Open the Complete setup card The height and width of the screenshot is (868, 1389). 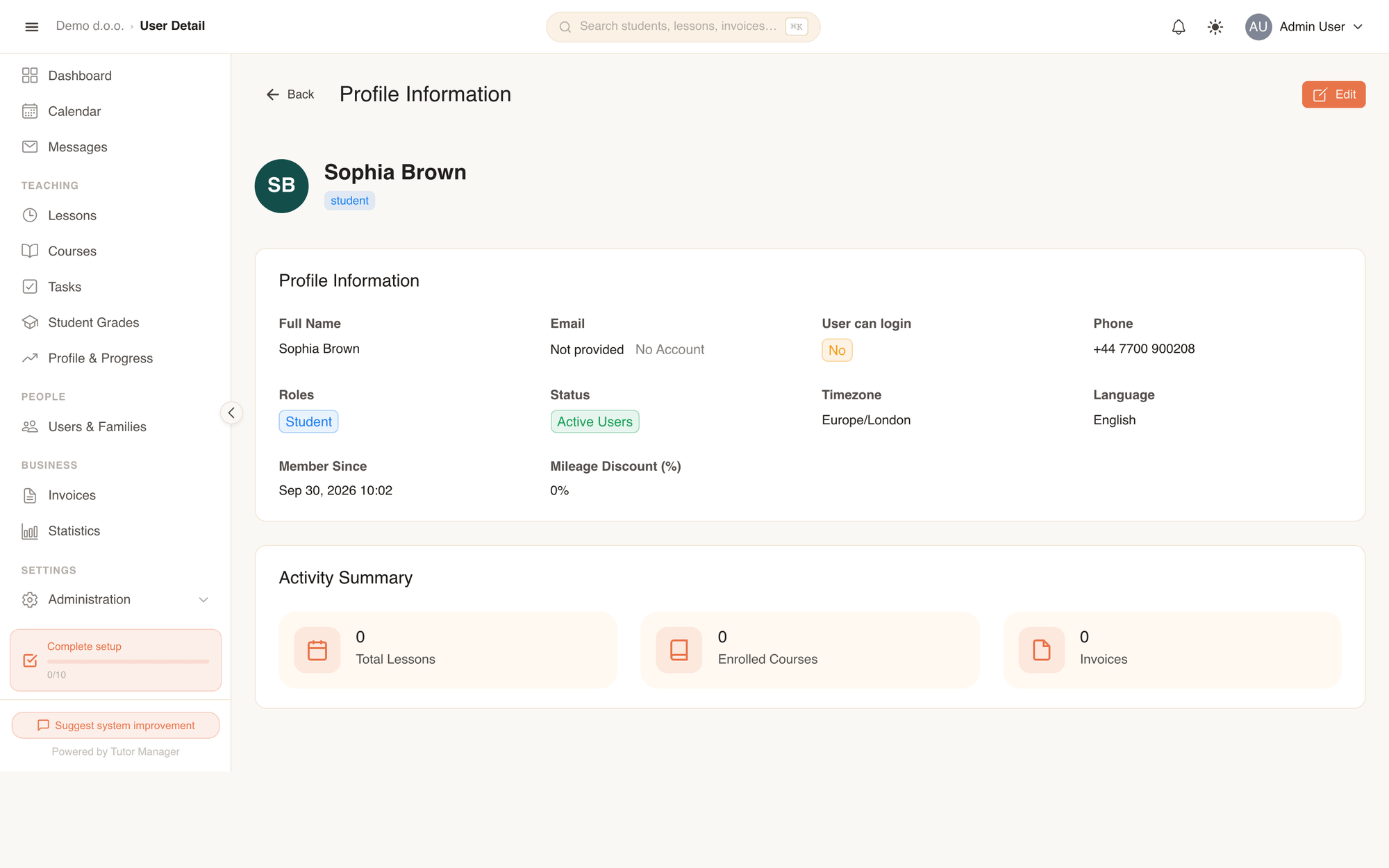116,660
